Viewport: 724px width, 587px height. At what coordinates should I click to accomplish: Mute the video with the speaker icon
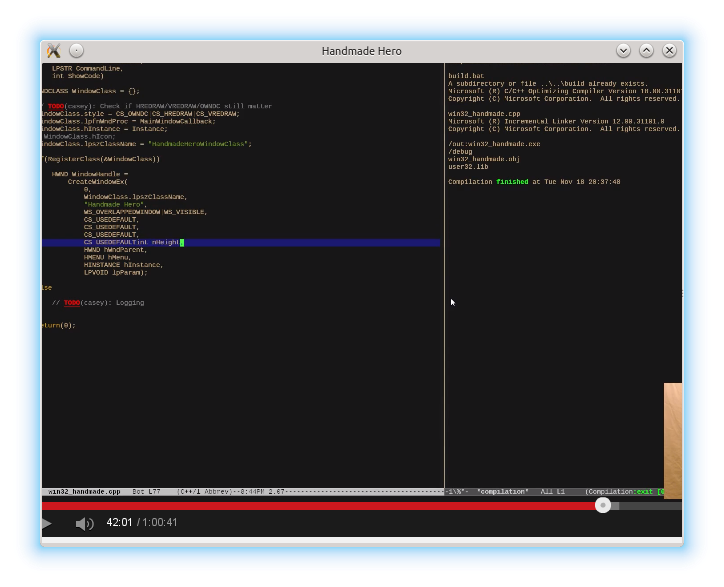85,523
